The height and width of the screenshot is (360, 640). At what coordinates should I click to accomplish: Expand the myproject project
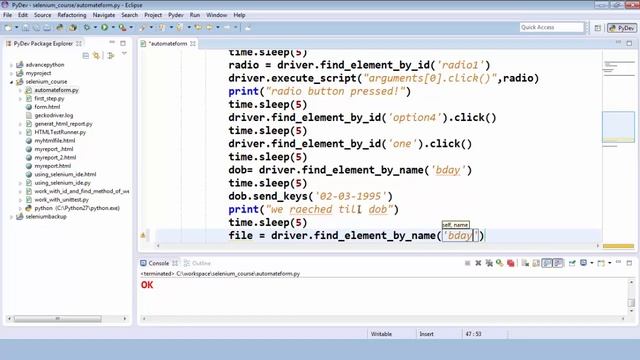11,73
